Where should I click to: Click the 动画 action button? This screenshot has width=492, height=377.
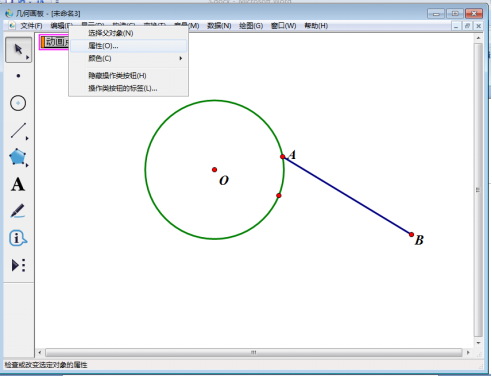(55, 42)
